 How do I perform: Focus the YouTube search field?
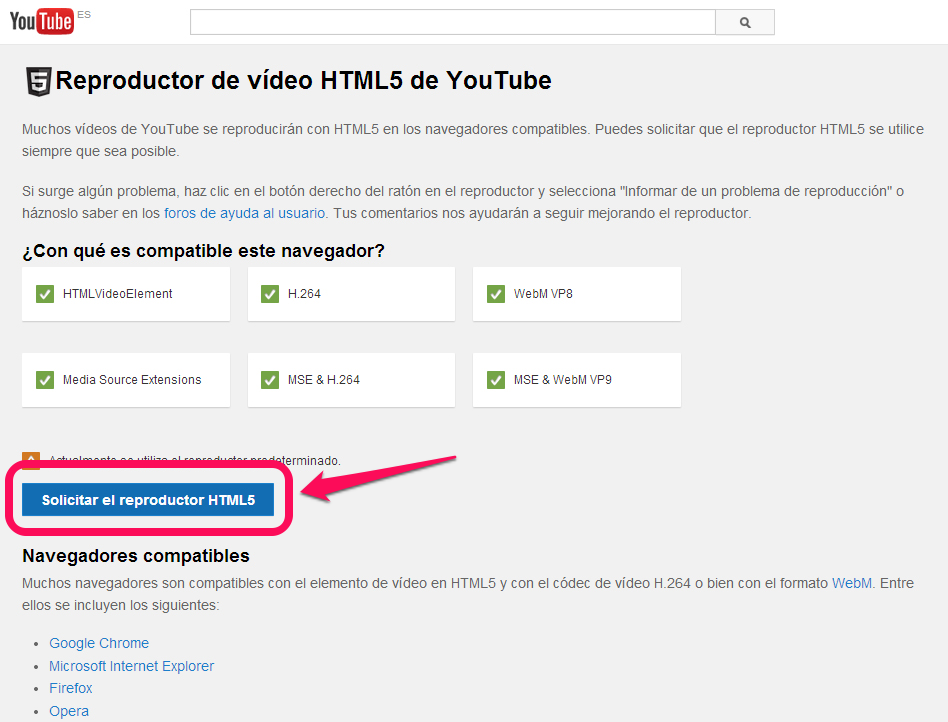pos(453,22)
